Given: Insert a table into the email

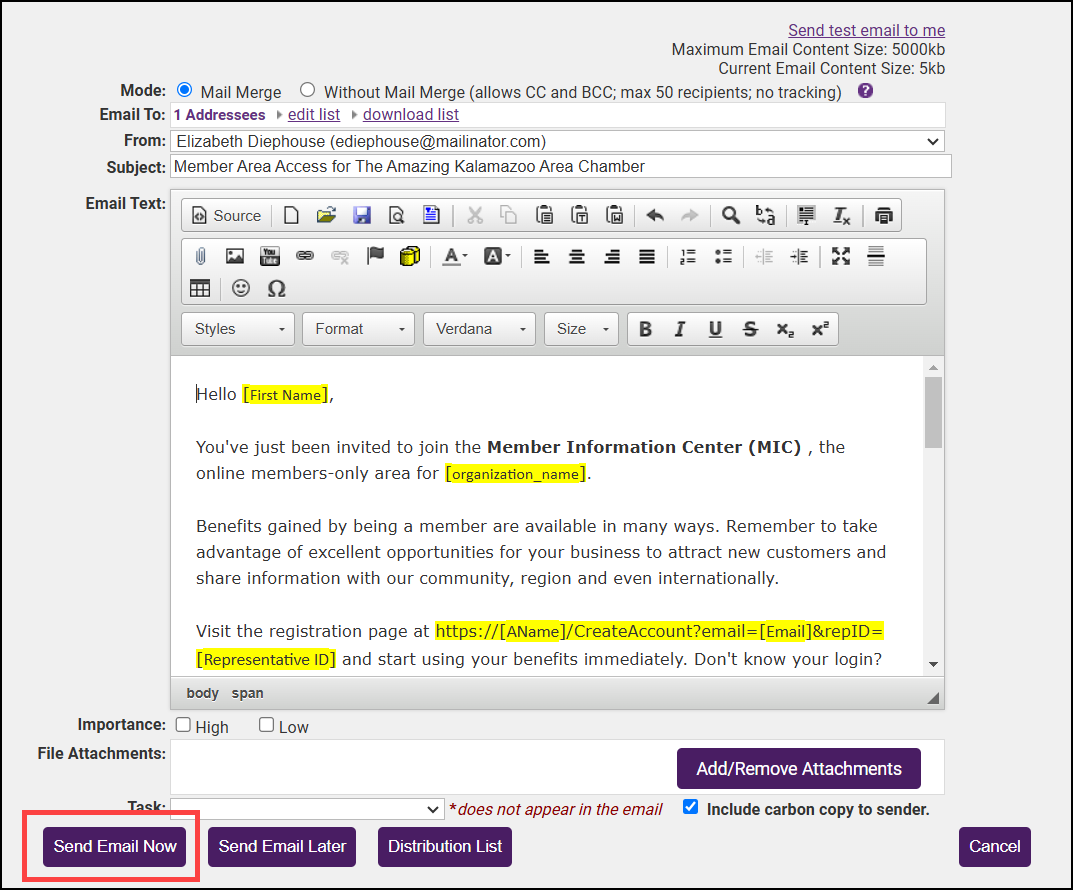Looking at the screenshot, I should coord(200,288).
